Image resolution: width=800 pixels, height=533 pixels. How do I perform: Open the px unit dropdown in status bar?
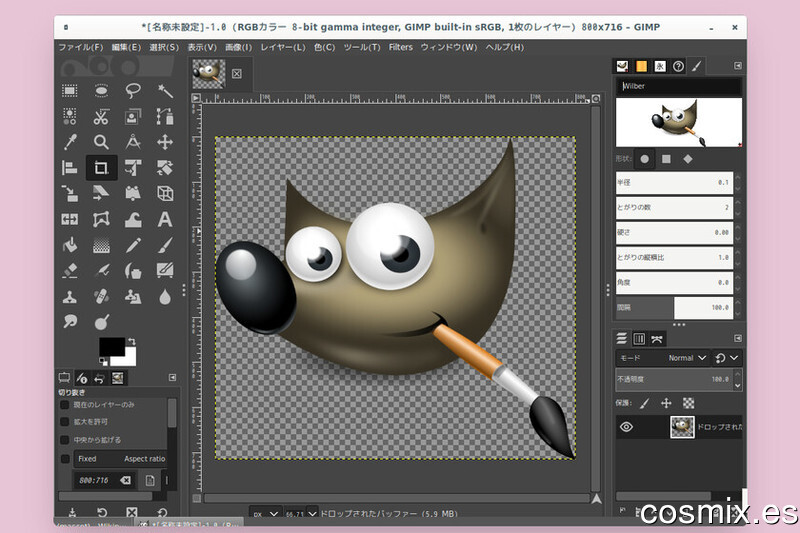[265, 513]
